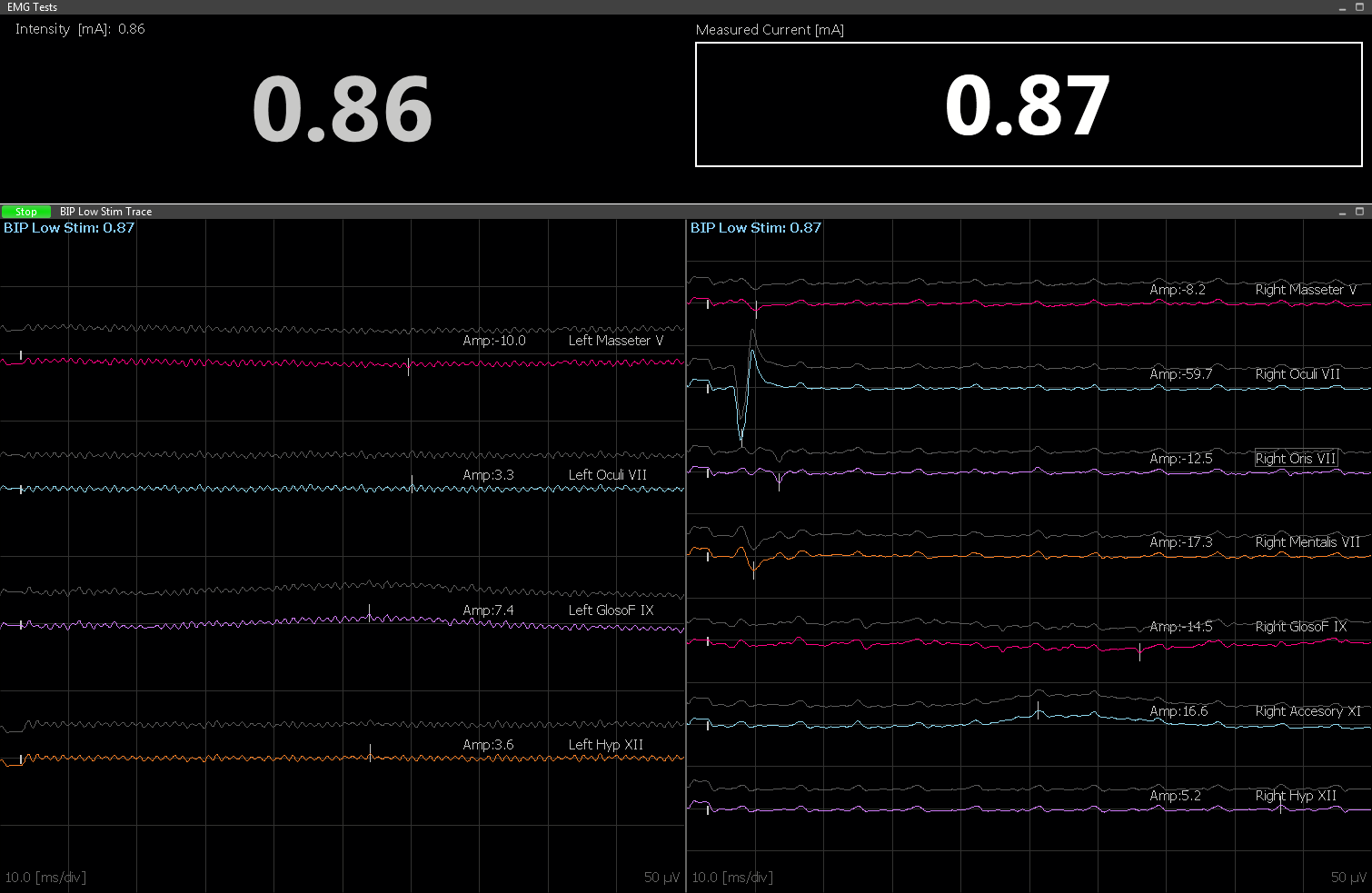The width and height of the screenshot is (1372, 893).
Task: Click the BIP Low Stim 0.87 header on right panel
Action: click(755, 227)
